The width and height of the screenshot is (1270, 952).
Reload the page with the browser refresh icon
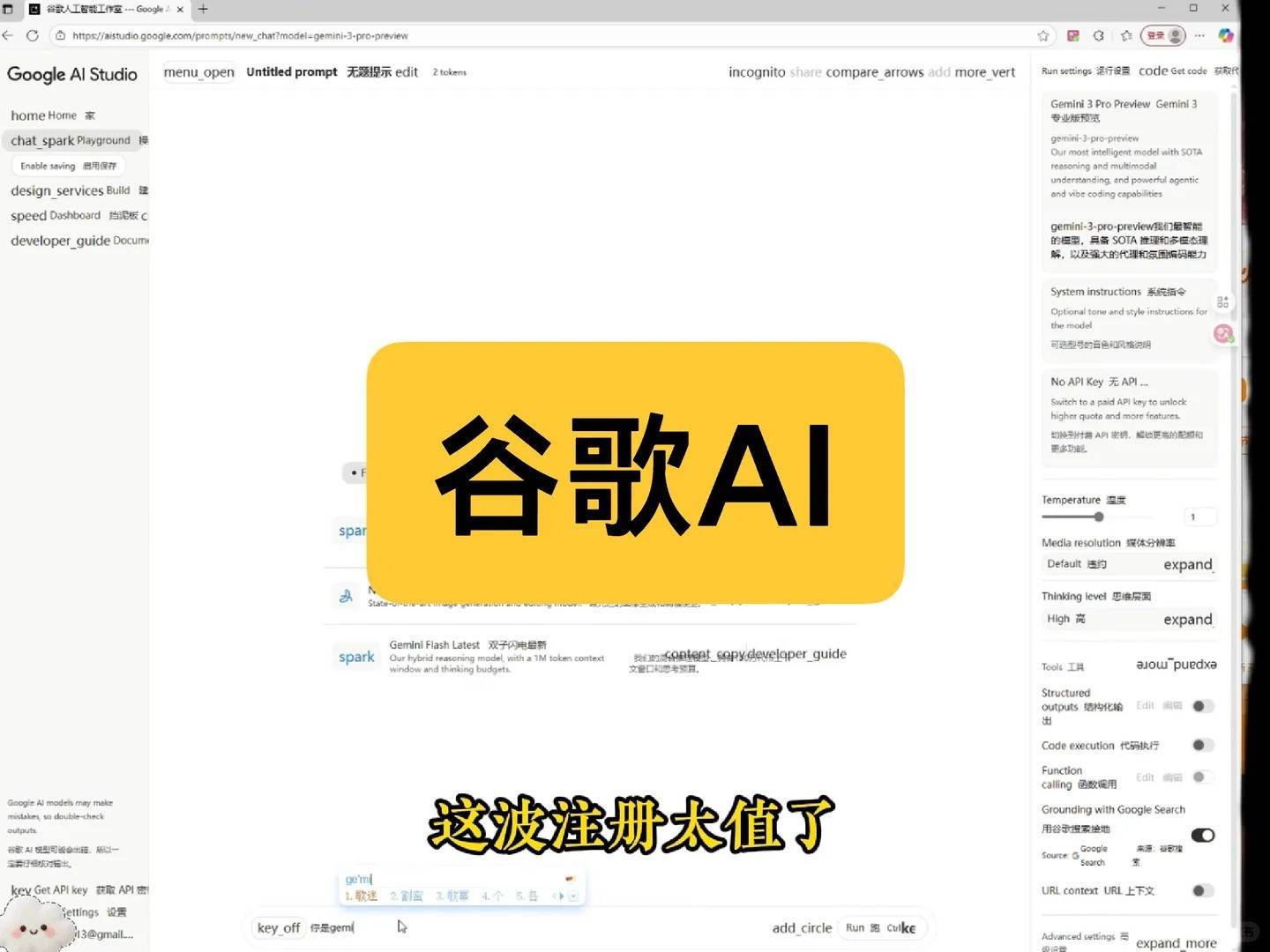click(x=33, y=35)
